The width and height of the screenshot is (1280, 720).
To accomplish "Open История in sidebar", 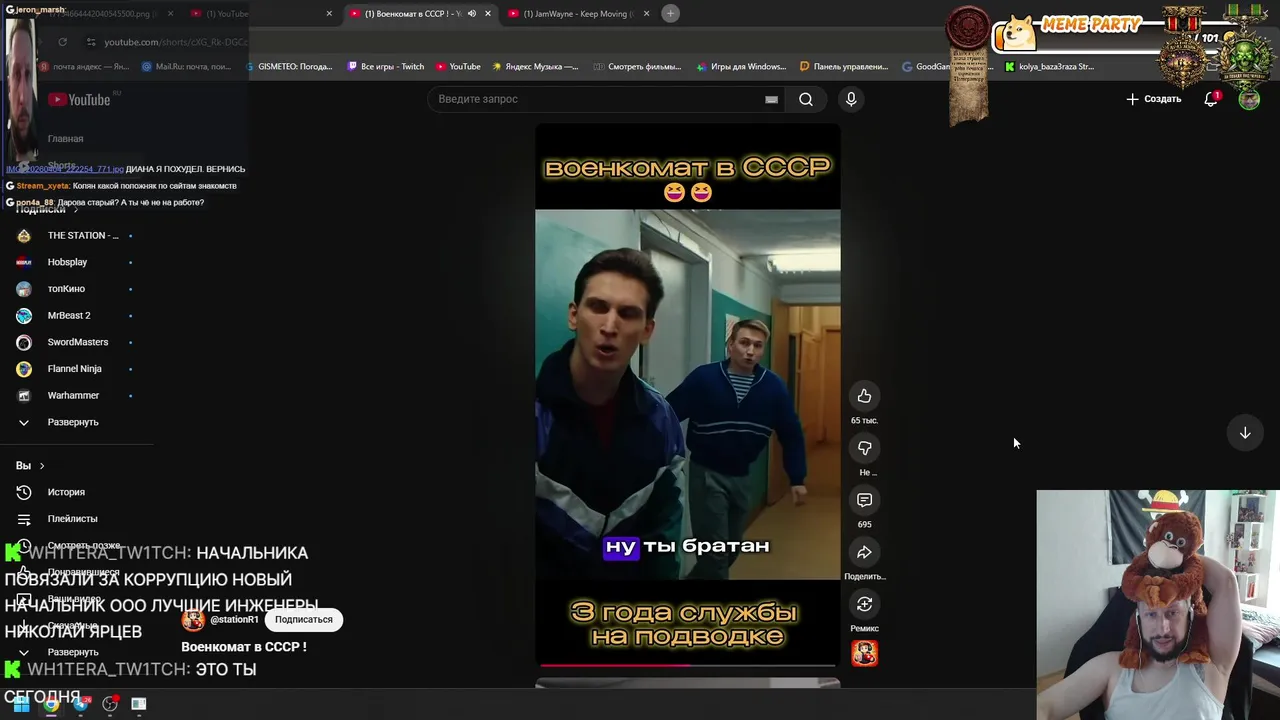I will 66,492.
